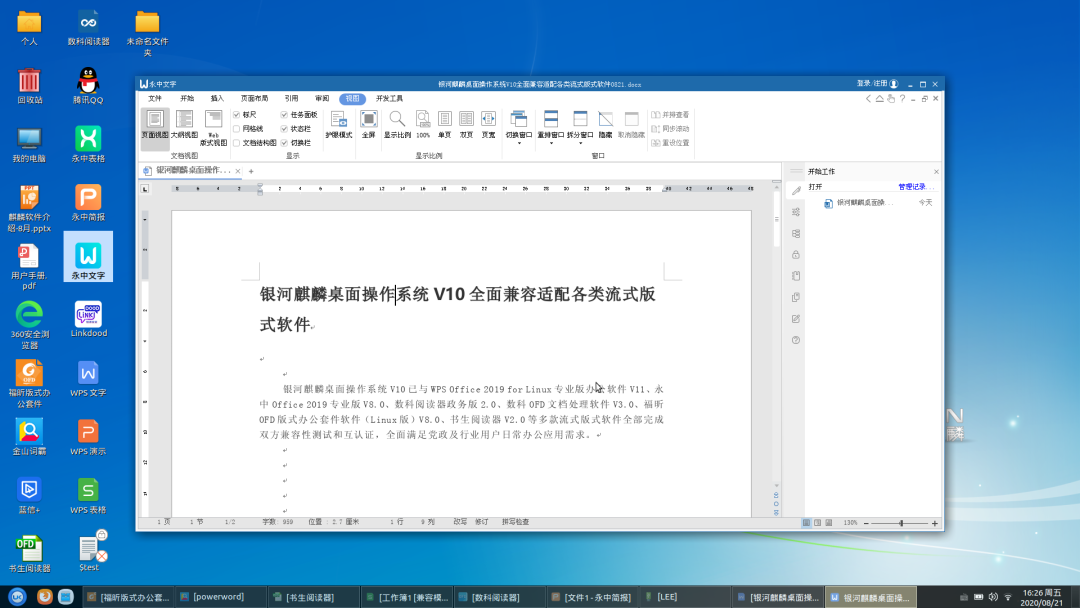Click the [powerword] taskbar item
Viewport: 1080px width, 608px height.
[218, 597]
